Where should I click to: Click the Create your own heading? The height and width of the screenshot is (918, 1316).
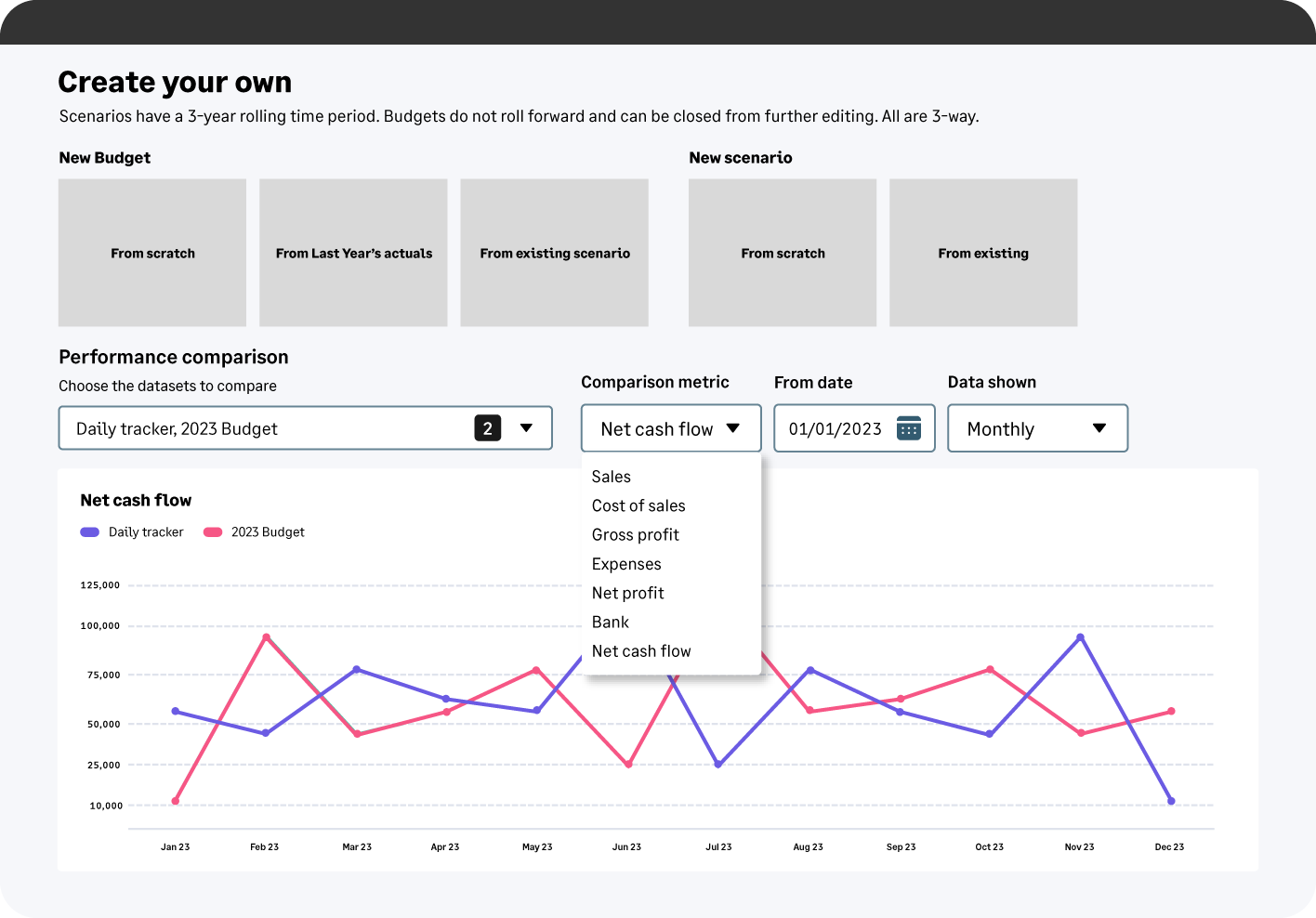point(175,82)
